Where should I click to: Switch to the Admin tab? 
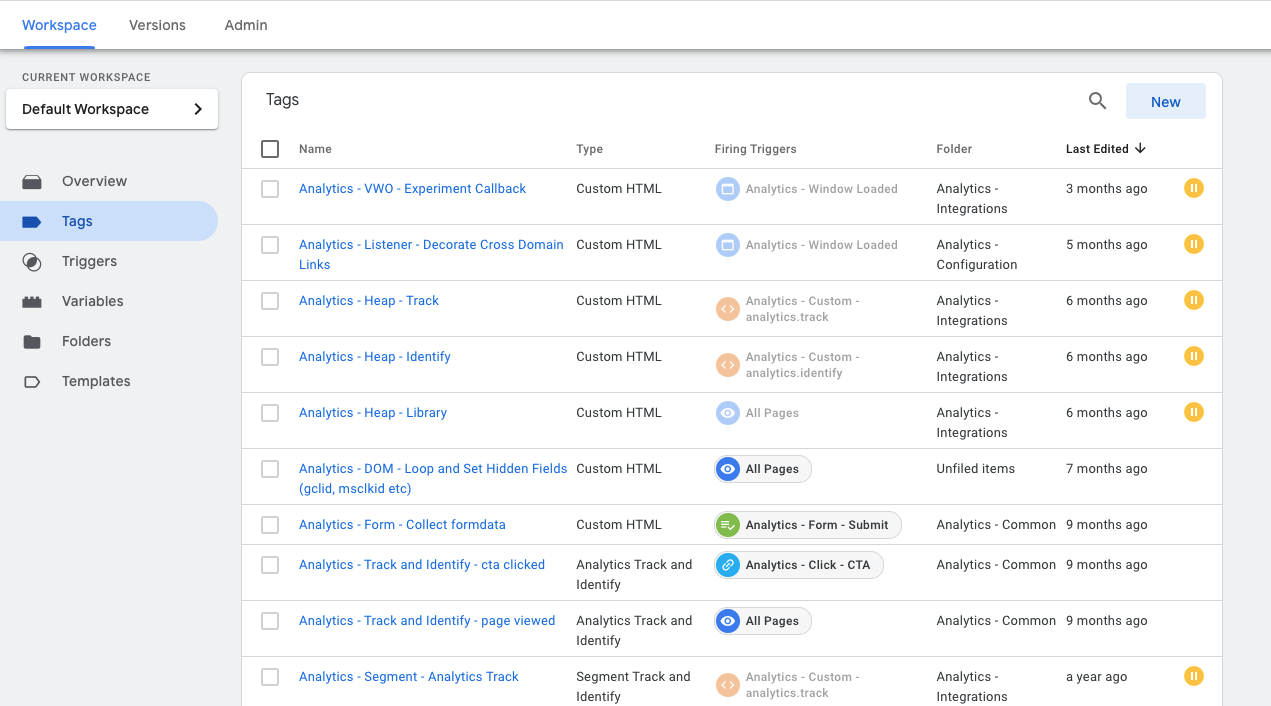point(246,25)
